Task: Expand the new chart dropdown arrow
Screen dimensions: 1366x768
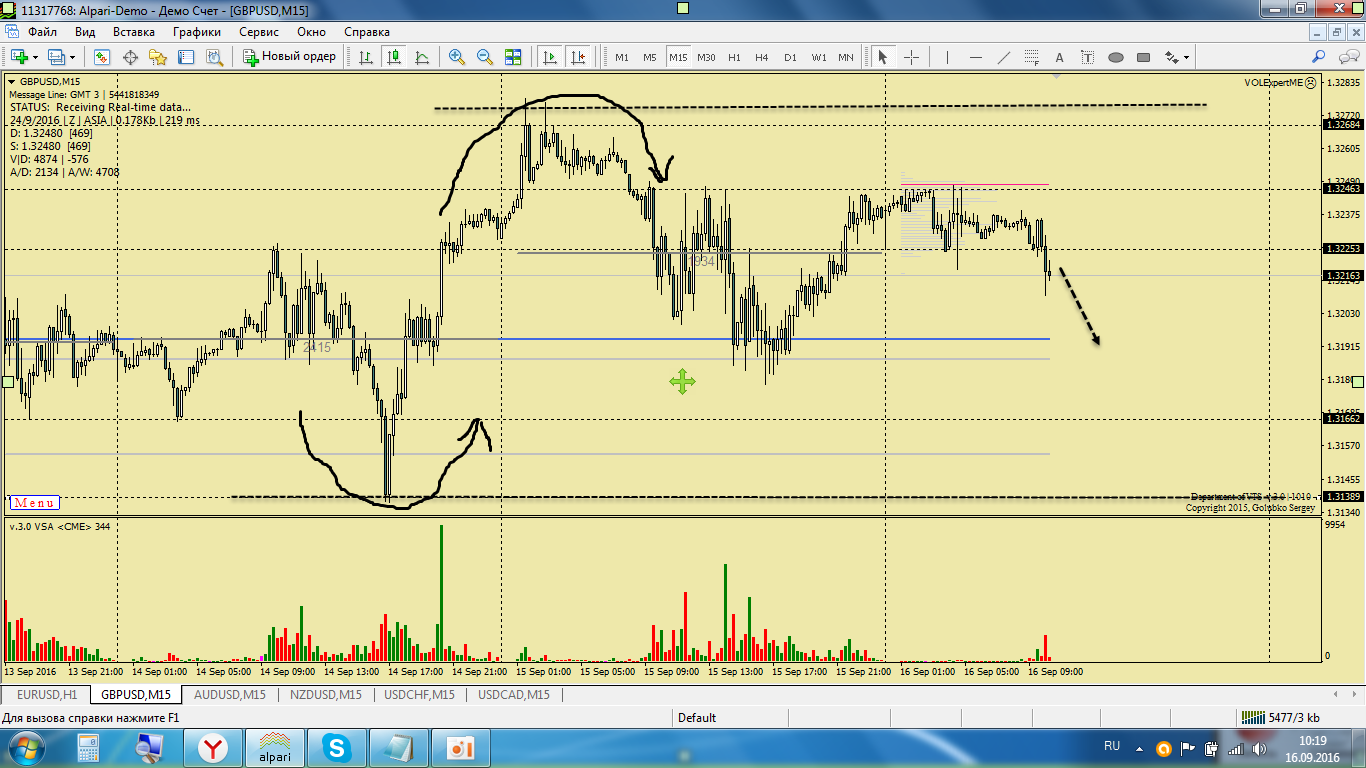Action: 36,57
